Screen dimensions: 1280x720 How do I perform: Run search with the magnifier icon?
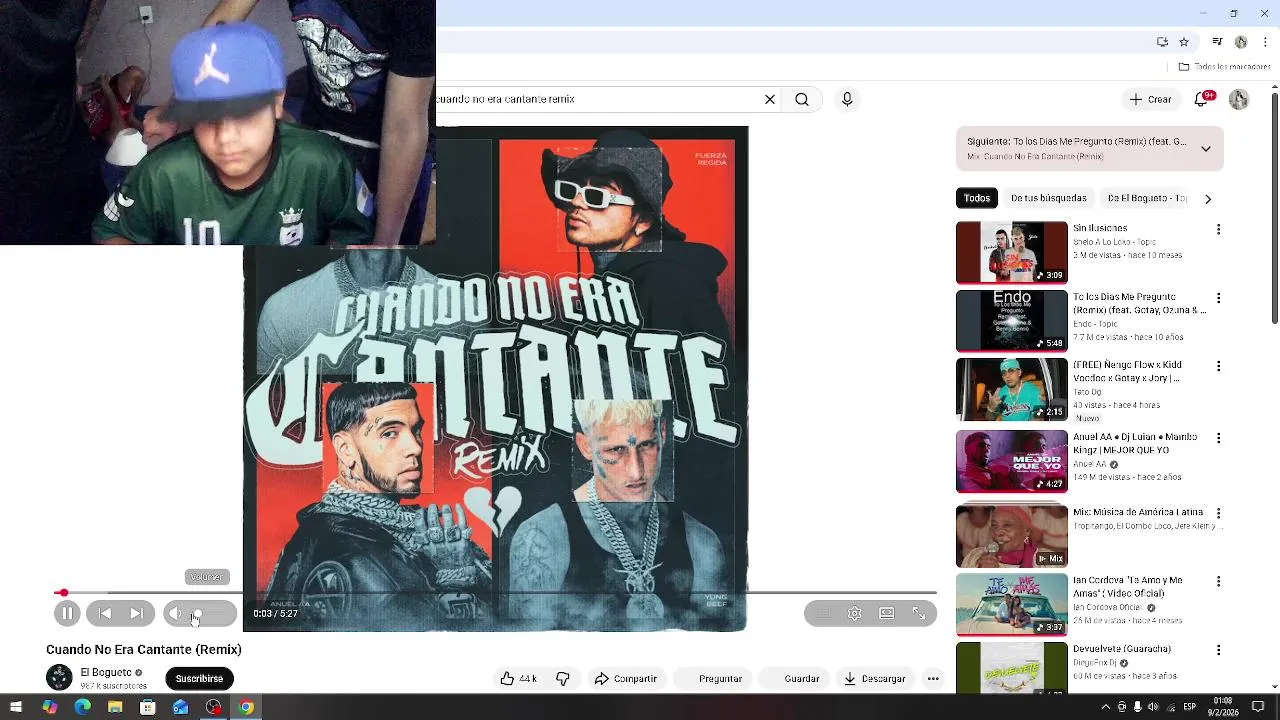(x=802, y=99)
